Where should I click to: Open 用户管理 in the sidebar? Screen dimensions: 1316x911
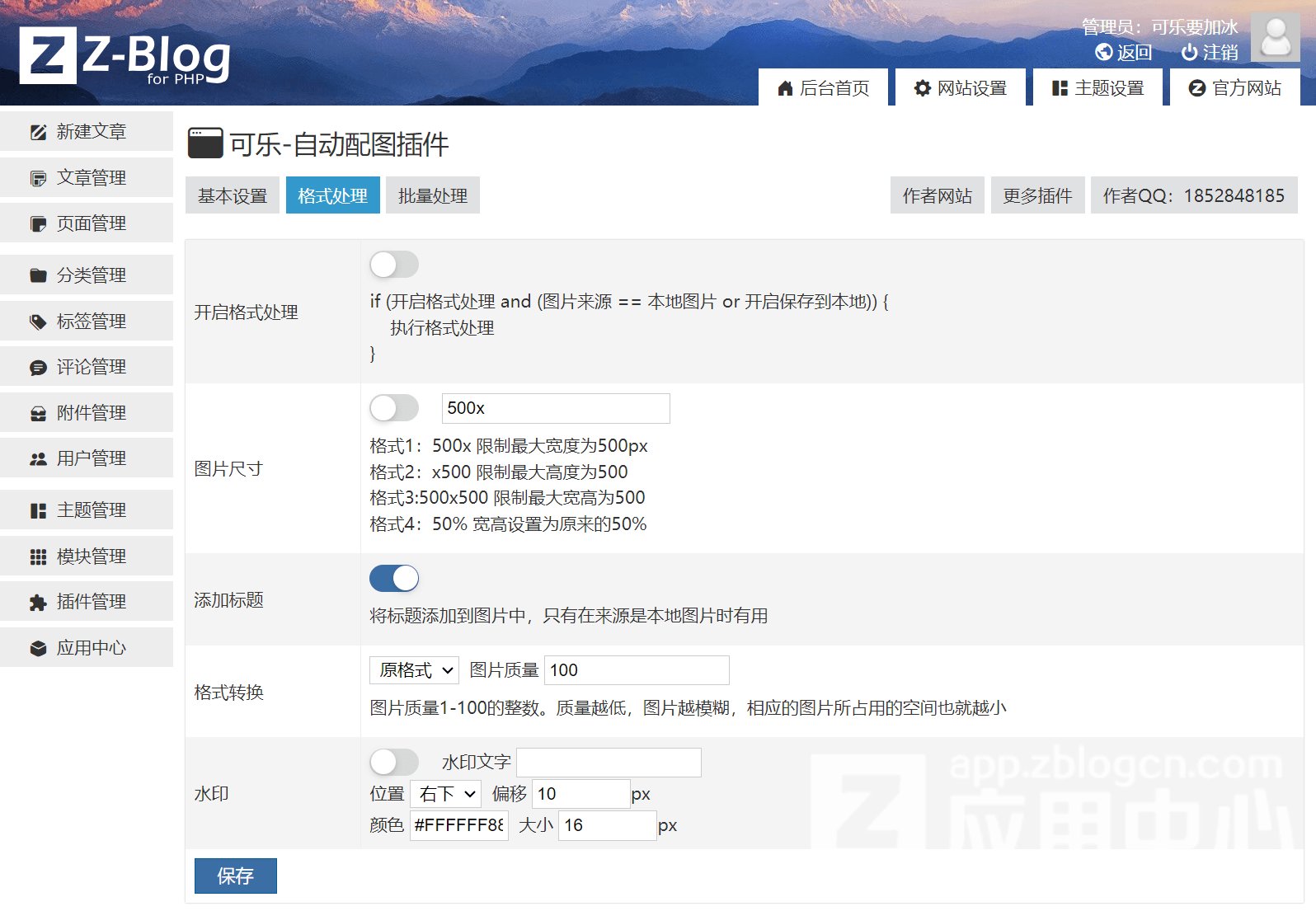point(87,458)
